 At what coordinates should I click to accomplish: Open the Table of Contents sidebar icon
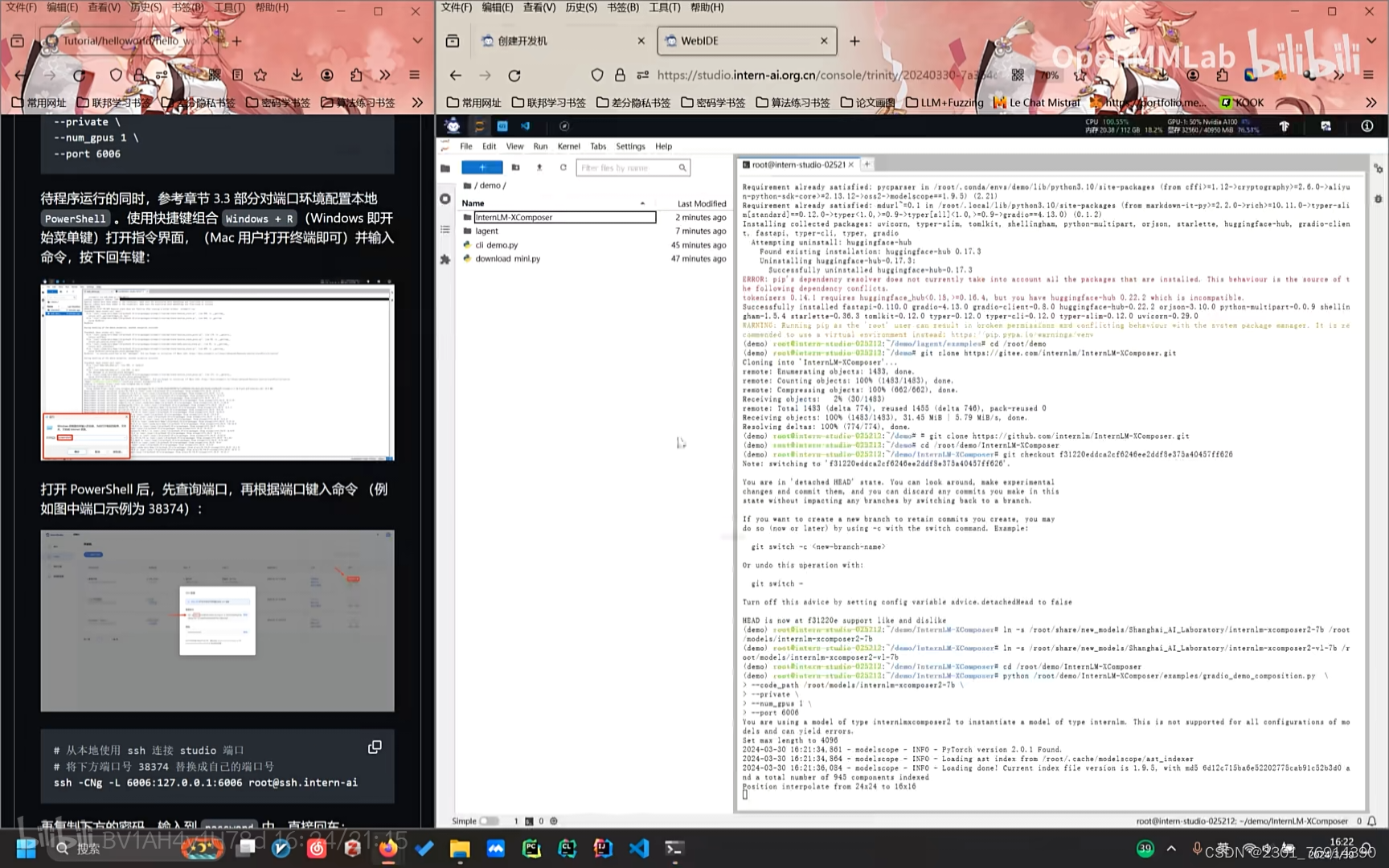(445, 229)
